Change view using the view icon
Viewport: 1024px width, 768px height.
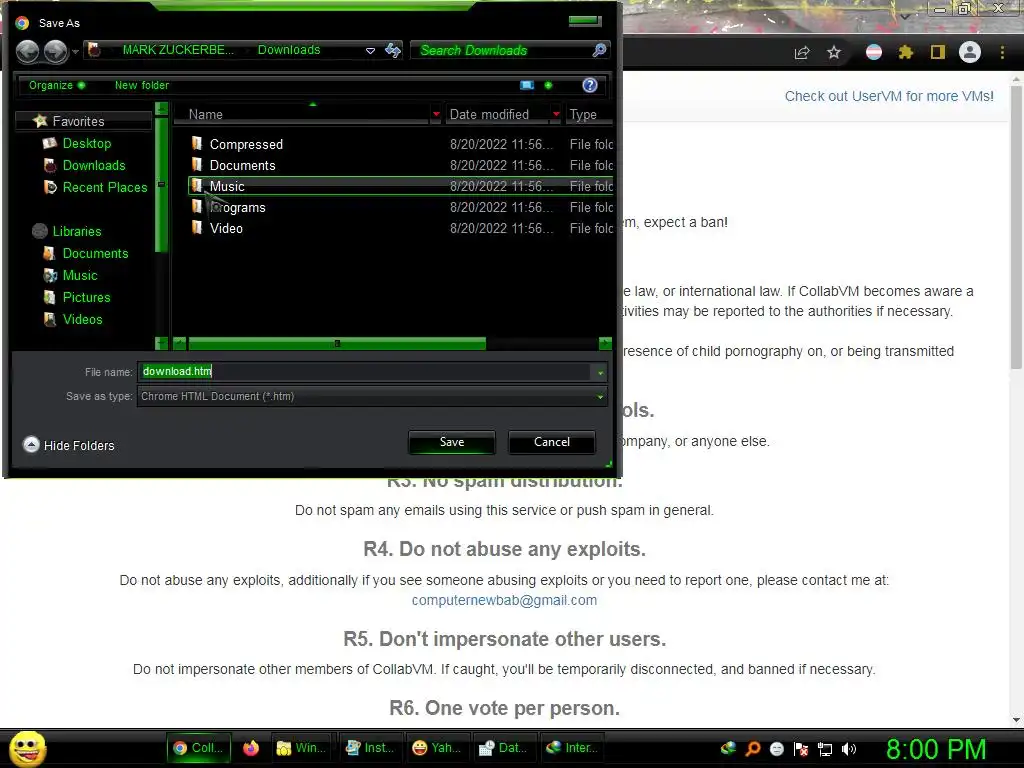[x=527, y=85]
